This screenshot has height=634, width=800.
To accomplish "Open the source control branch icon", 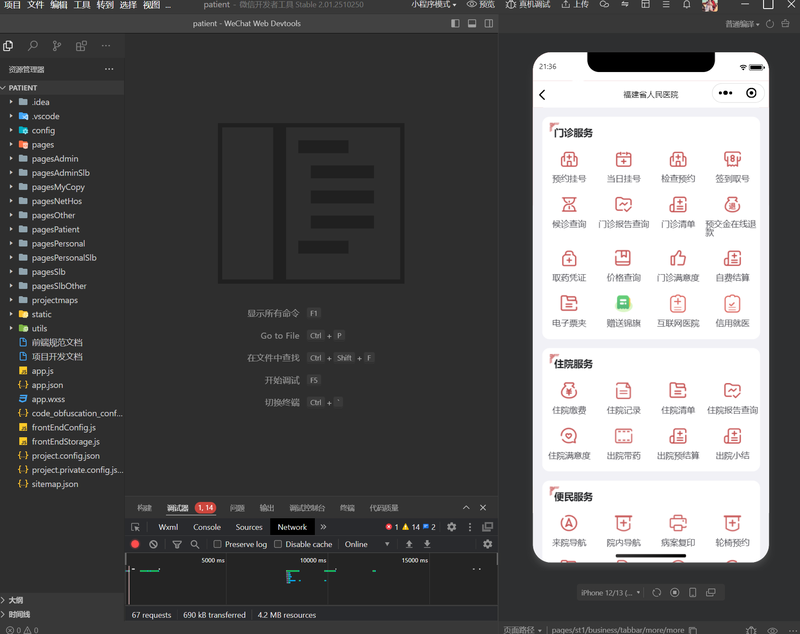I will [x=57, y=46].
